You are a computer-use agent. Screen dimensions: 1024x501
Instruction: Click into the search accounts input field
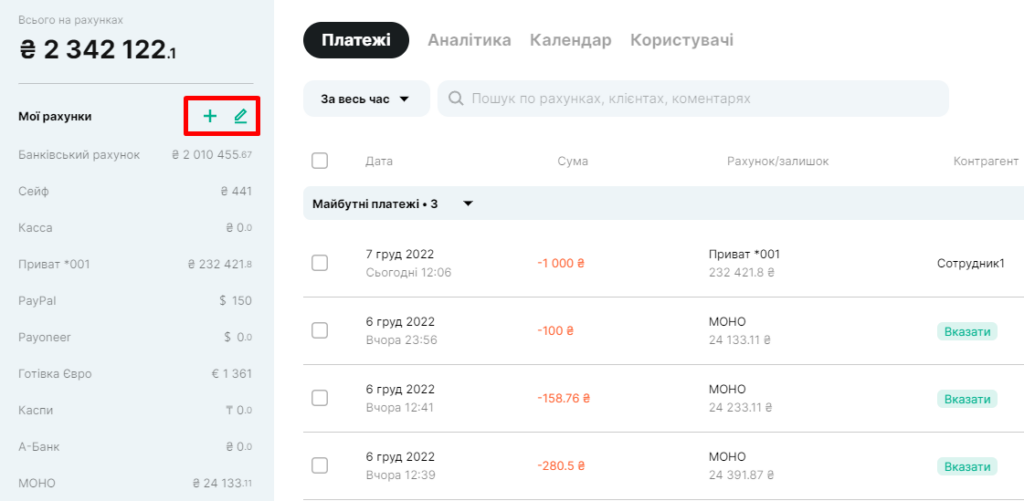click(x=693, y=99)
